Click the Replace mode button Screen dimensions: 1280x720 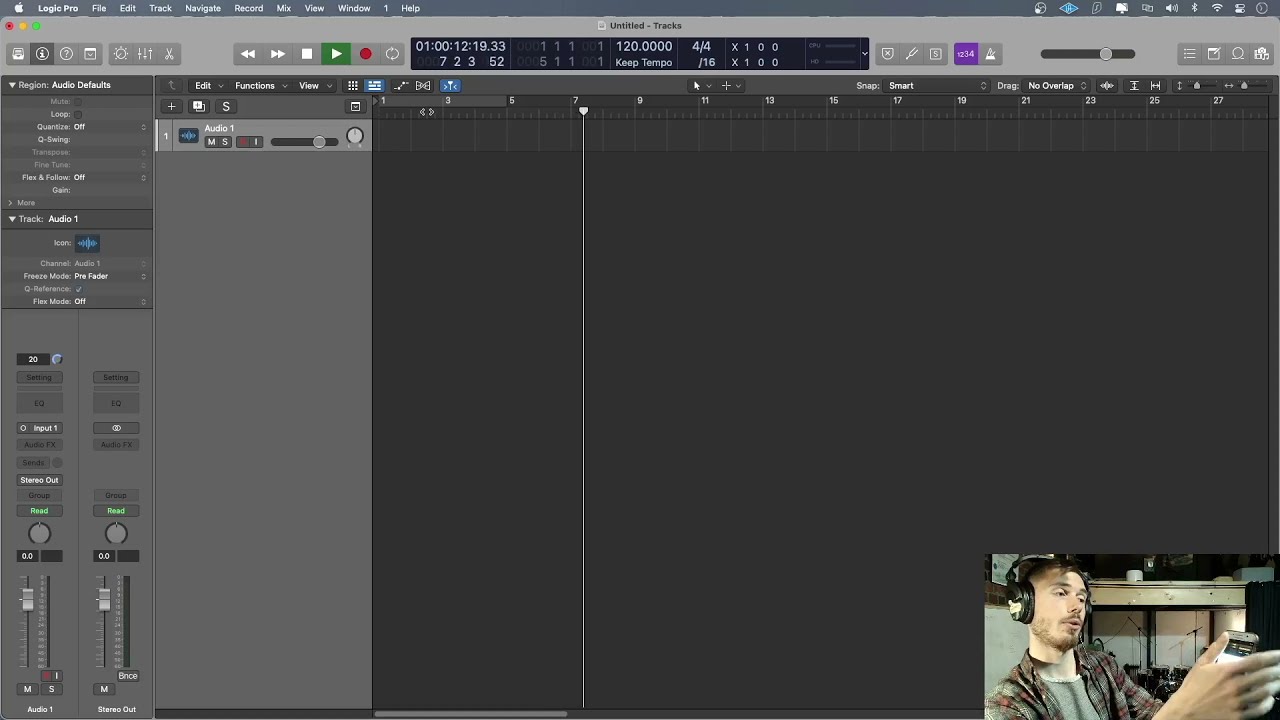point(887,54)
